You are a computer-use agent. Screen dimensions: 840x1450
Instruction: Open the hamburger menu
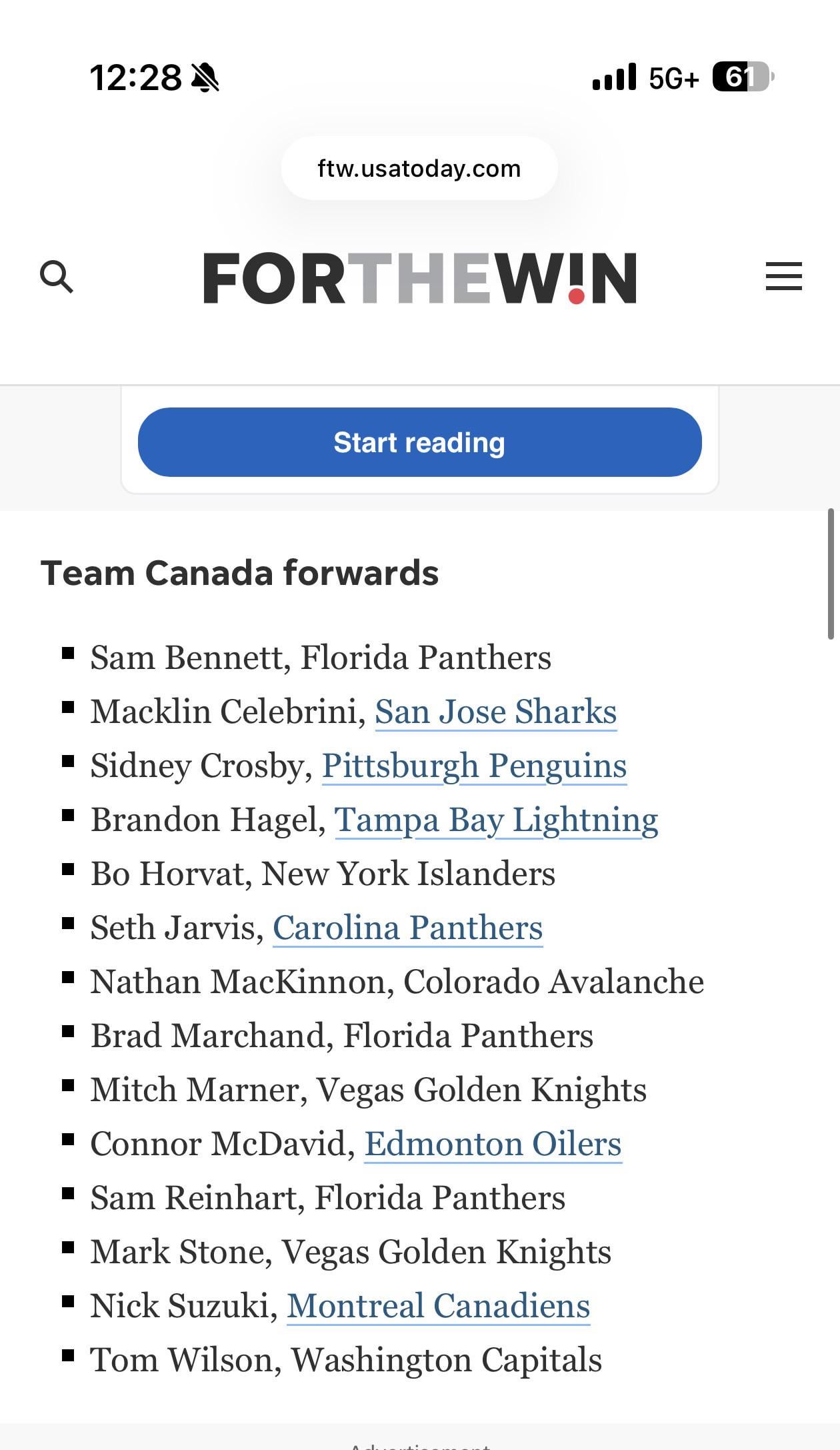click(783, 276)
